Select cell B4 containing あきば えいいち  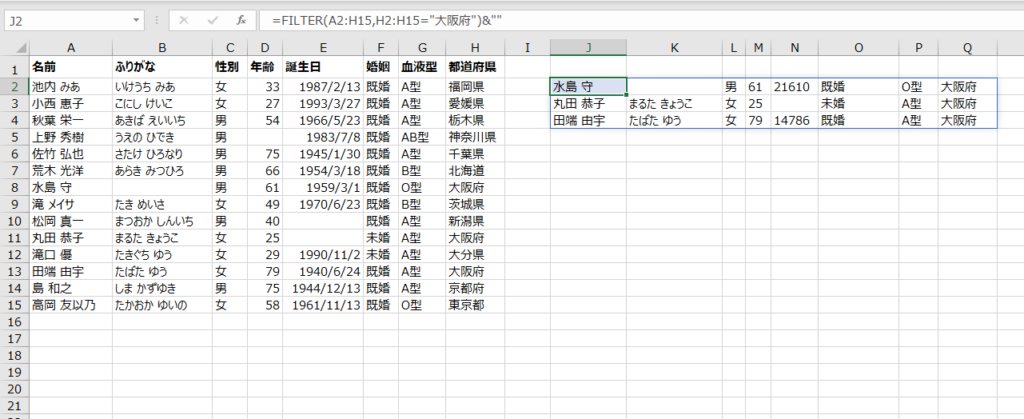[x=161, y=119]
